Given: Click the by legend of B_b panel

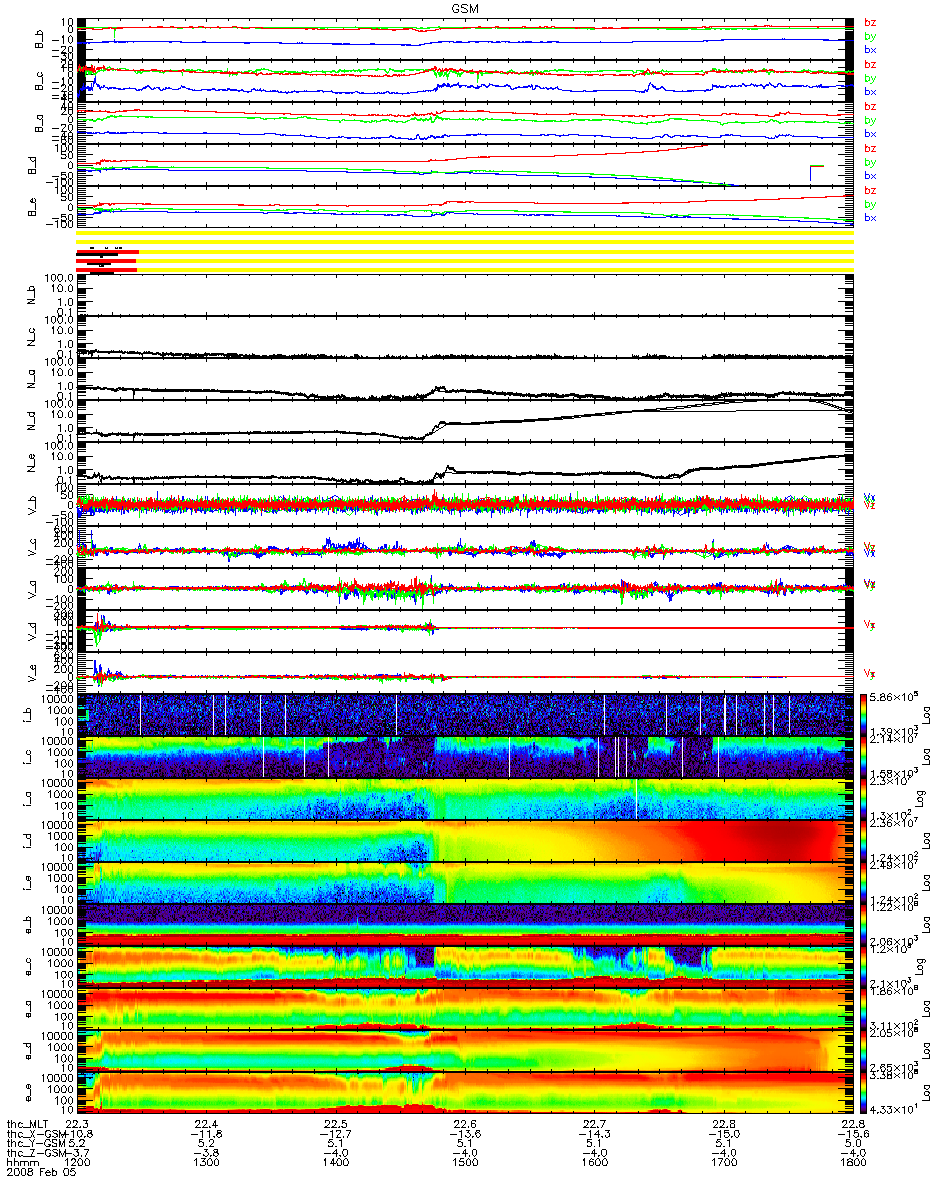Looking at the screenshot, I should pyautogui.click(x=869, y=36).
